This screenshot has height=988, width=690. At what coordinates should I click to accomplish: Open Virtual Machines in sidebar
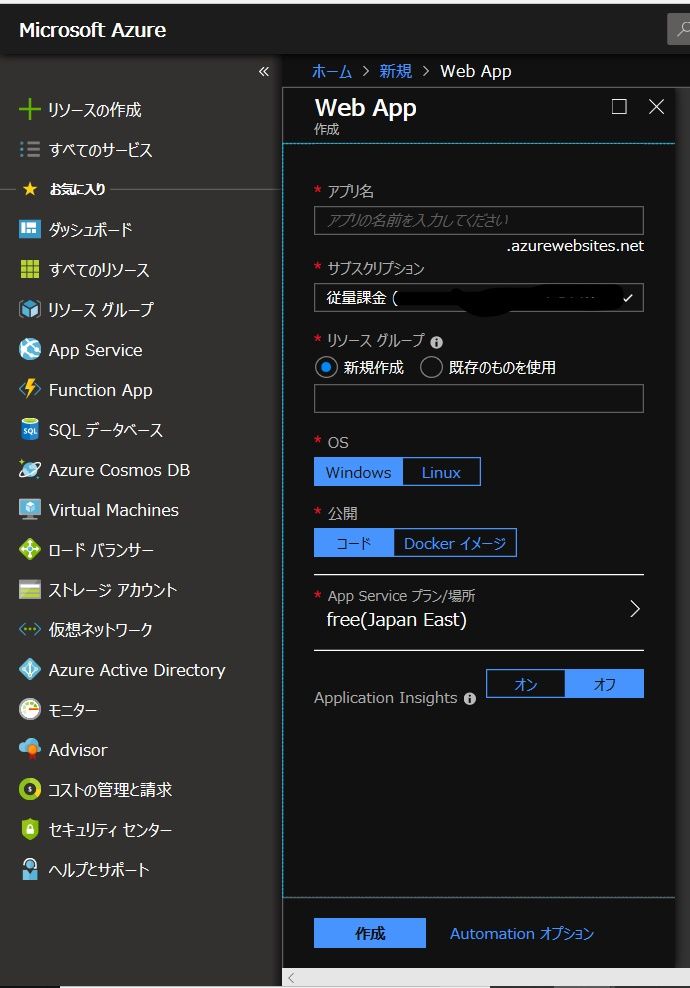point(113,510)
